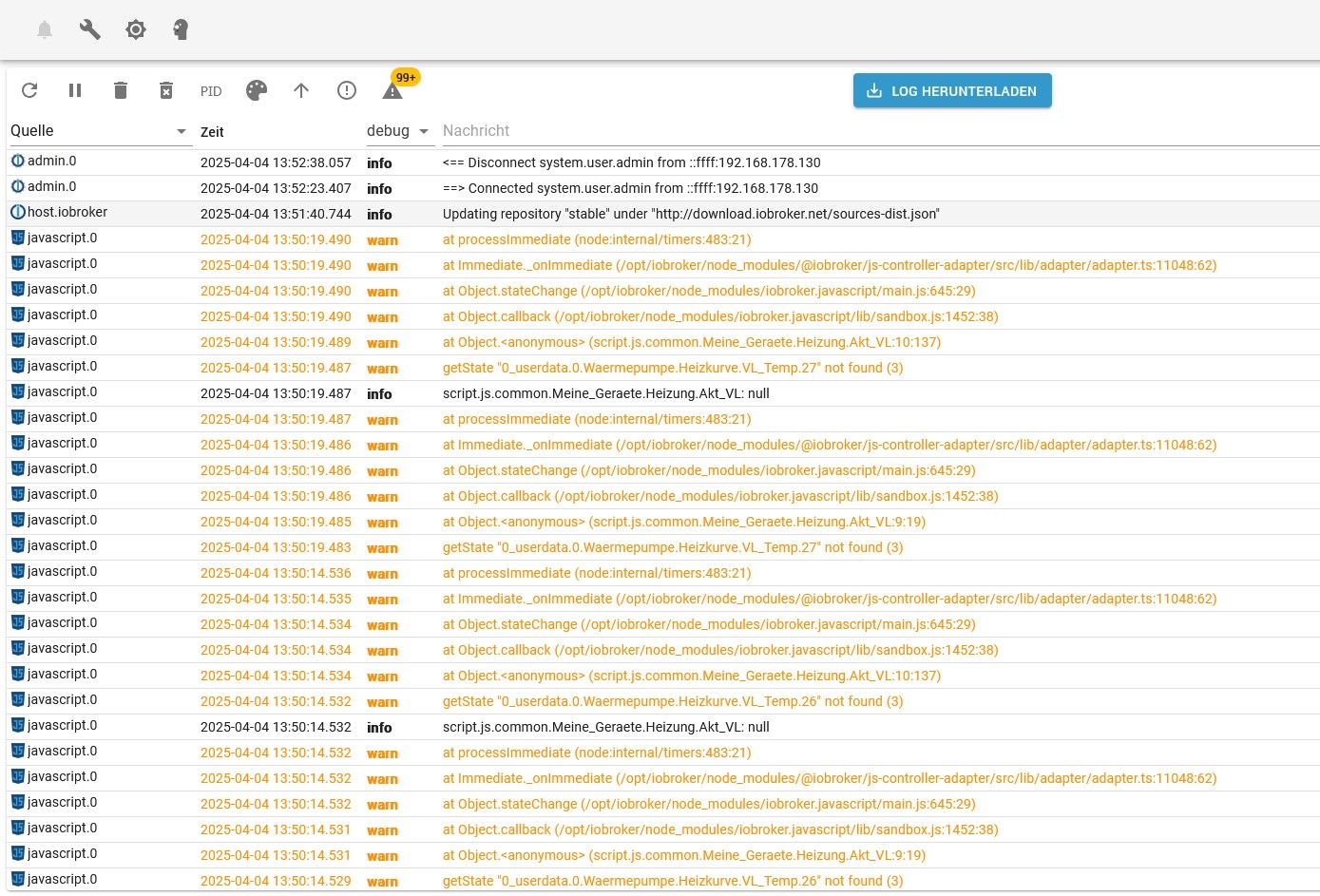
Task: Select the Disconnect system.user.admin log entry
Action: click(631, 162)
